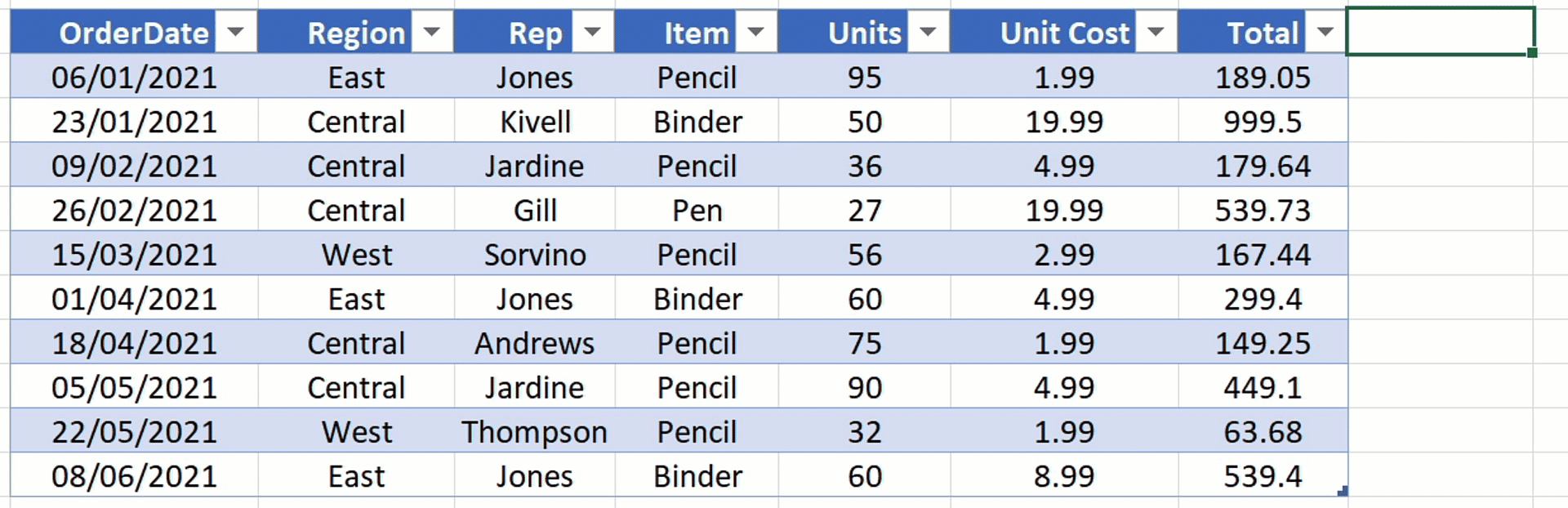The image size is (1568, 508).
Task: Expand the Unit Cost filter dropdown
Action: coord(1156,33)
